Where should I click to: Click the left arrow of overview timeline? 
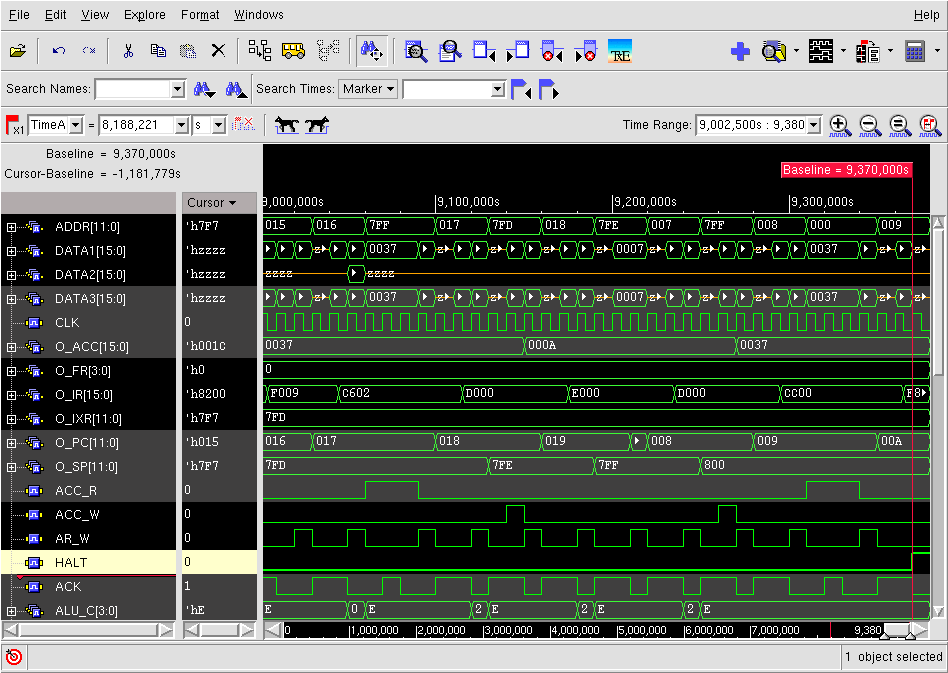click(x=273, y=630)
